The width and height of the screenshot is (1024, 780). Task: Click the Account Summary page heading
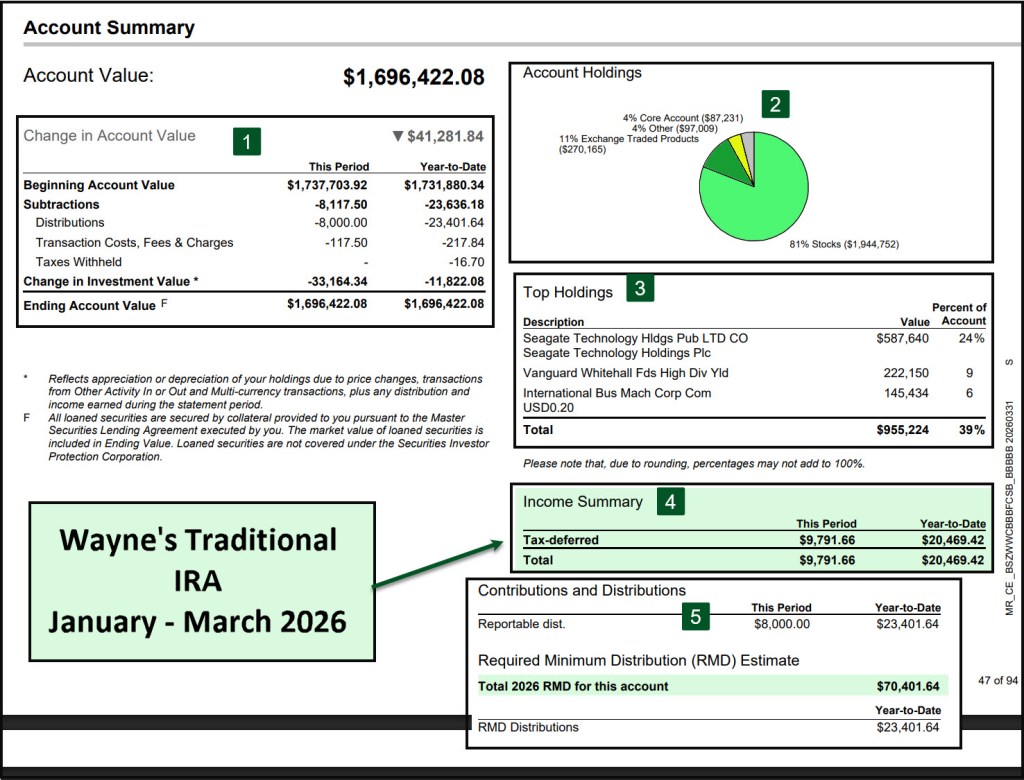(x=109, y=28)
